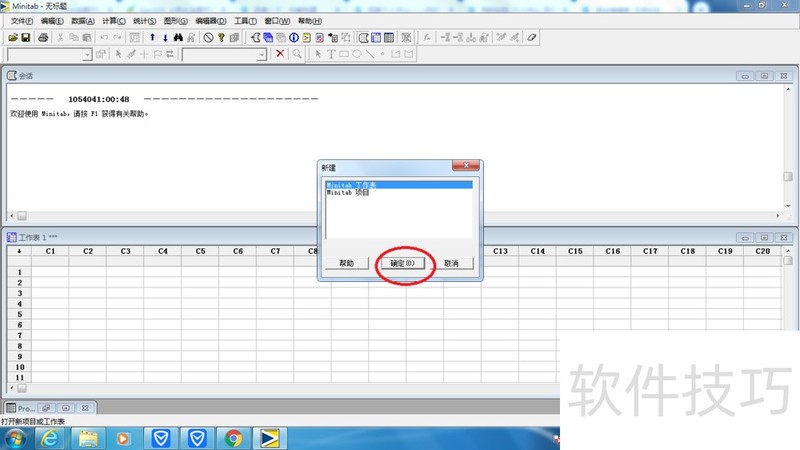This screenshot has width=800, height=450.
Task: Click the fx function toolbar icon
Action: pos(427,37)
